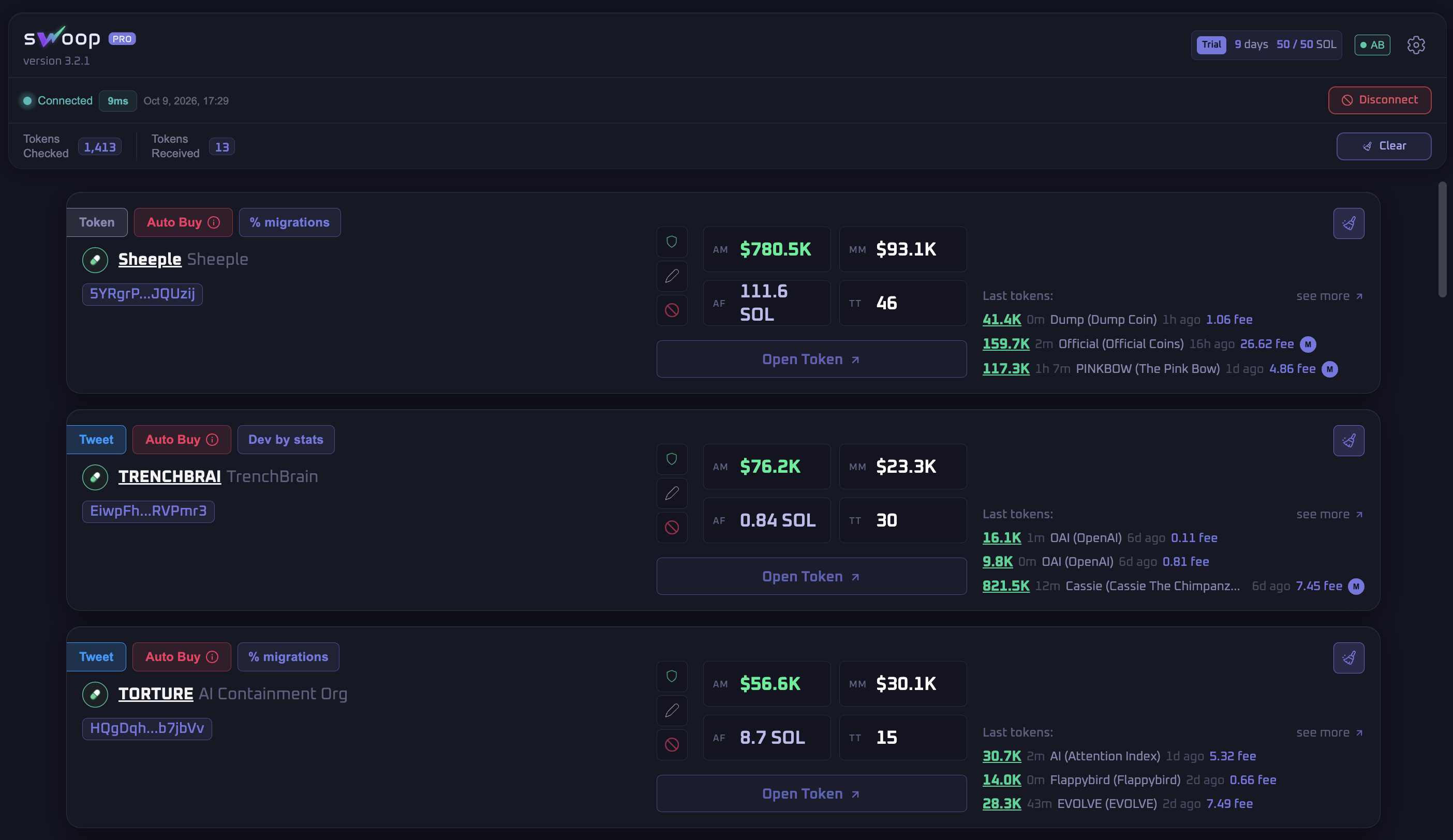Open the 821.5K Cassie token link
The height and width of the screenshot is (840, 1453).
click(x=1005, y=587)
